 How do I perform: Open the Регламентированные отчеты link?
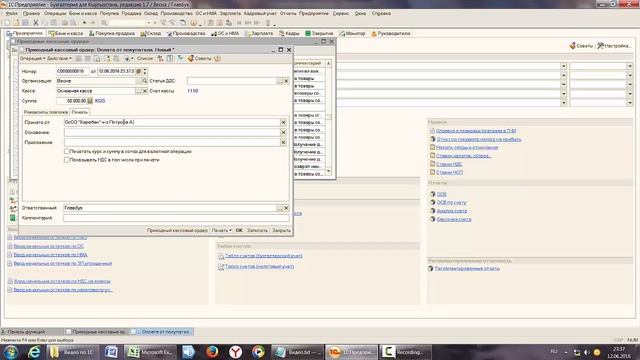click(x=467, y=268)
